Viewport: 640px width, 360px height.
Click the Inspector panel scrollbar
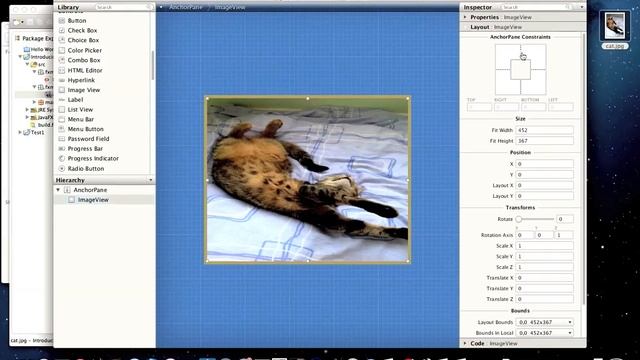tap(584, 169)
